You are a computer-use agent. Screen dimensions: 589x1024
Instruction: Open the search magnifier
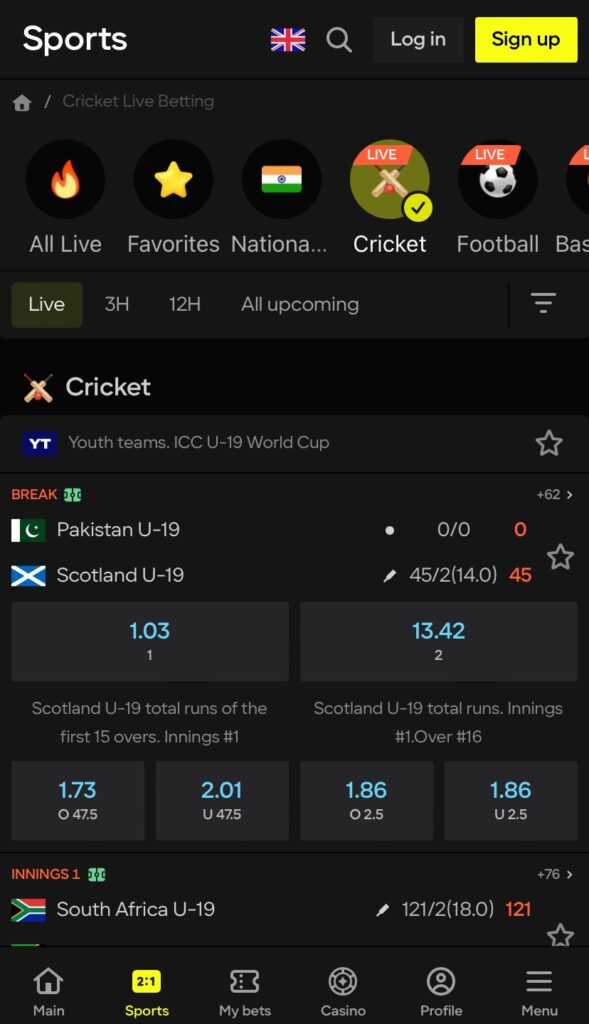339,40
